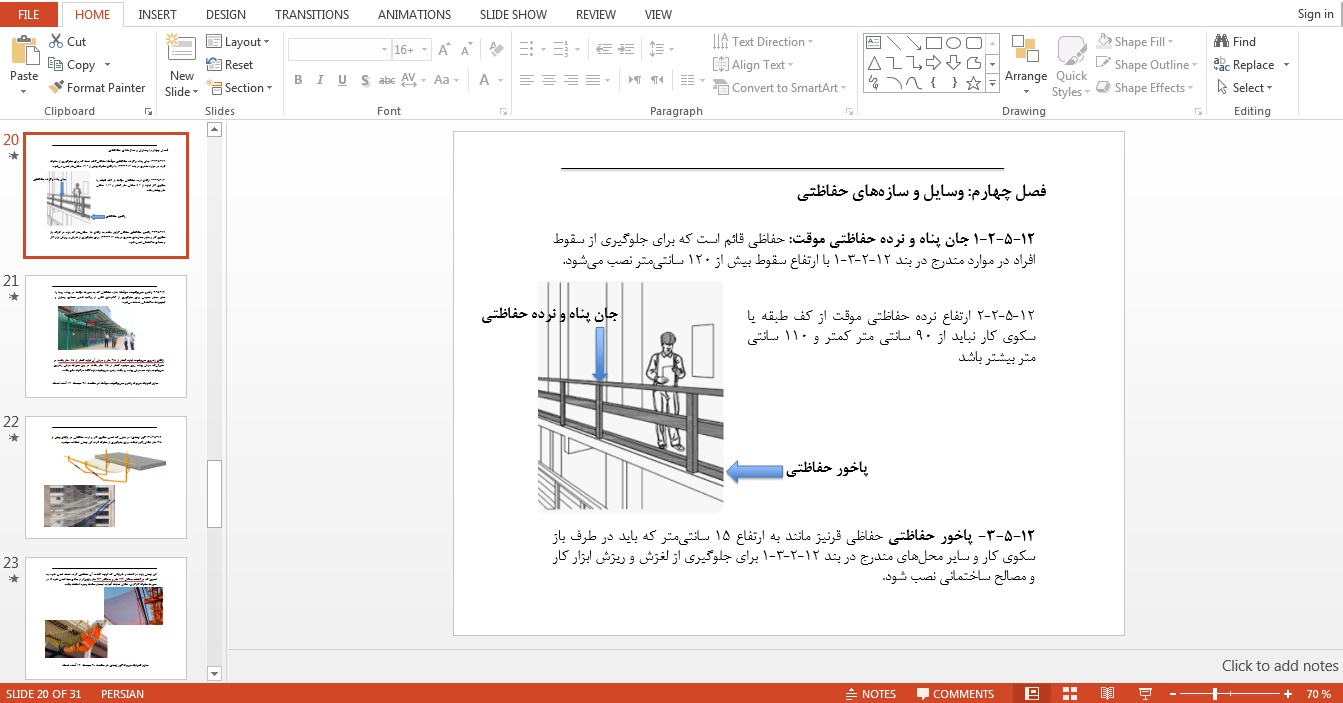This screenshot has height=703, width=1343.
Task: Toggle the NOTES pane
Action: click(x=870, y=694)
